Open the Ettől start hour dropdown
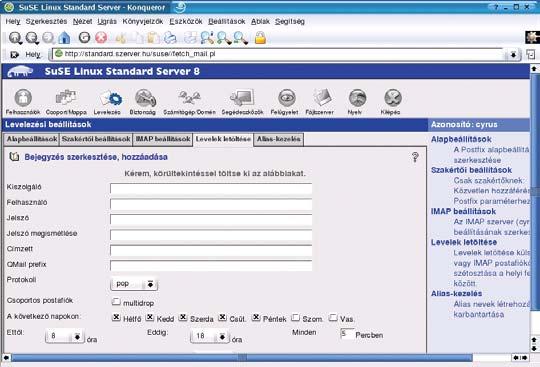Screen dimensions: 540x367 coord(65,336)
